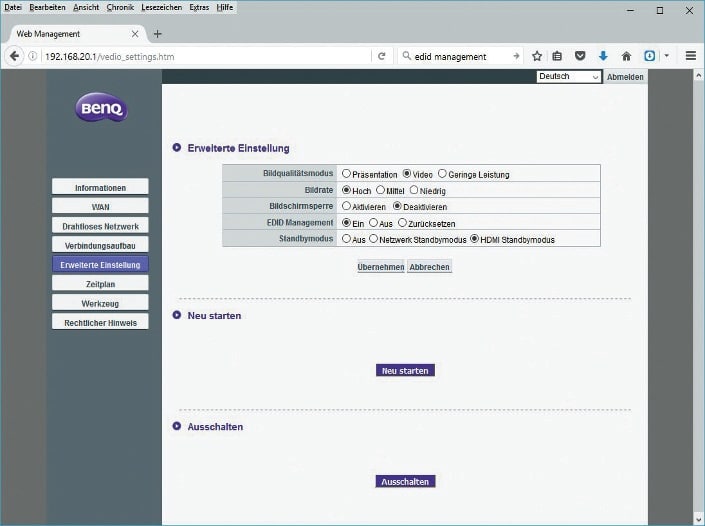The width and height of the screenshot is (705, 526).
Task: Open the bookmarks list icon
Action: (559, 56)
